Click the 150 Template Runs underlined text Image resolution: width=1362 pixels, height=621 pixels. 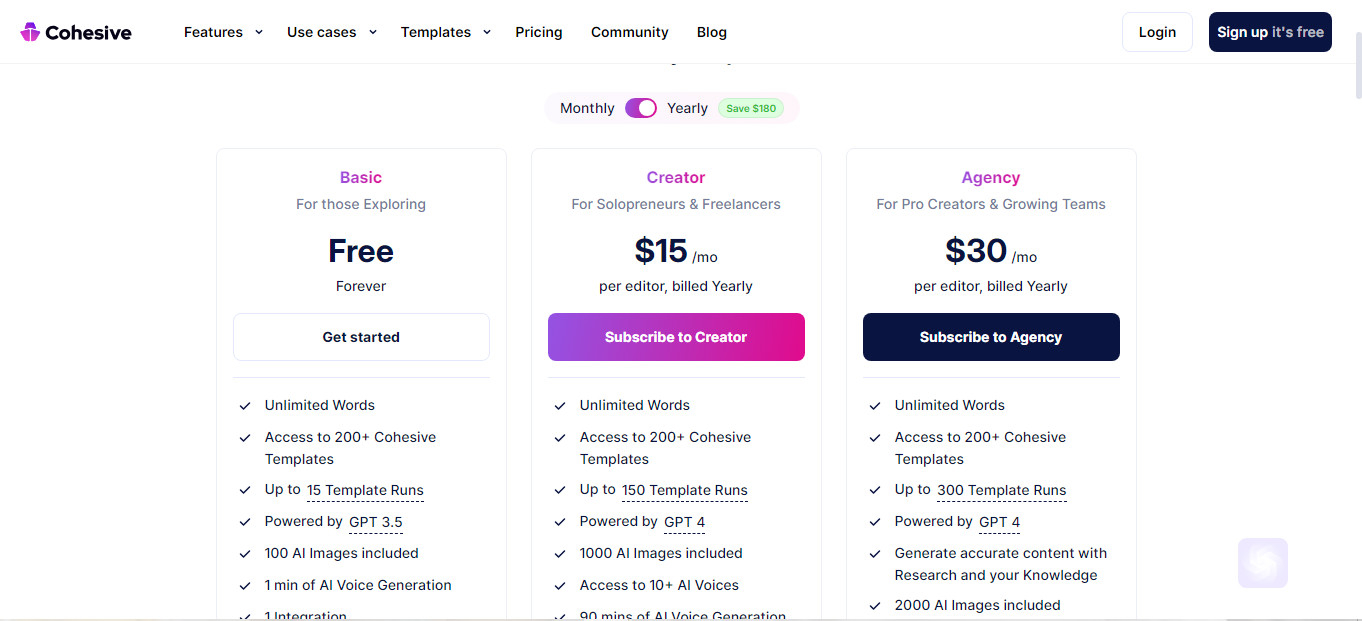(685, 490)
